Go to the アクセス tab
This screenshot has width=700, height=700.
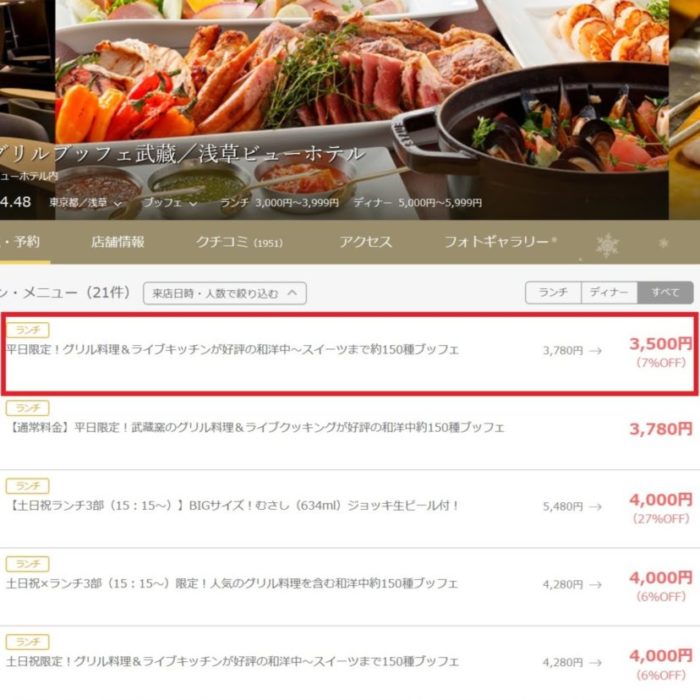coord(366,242)
